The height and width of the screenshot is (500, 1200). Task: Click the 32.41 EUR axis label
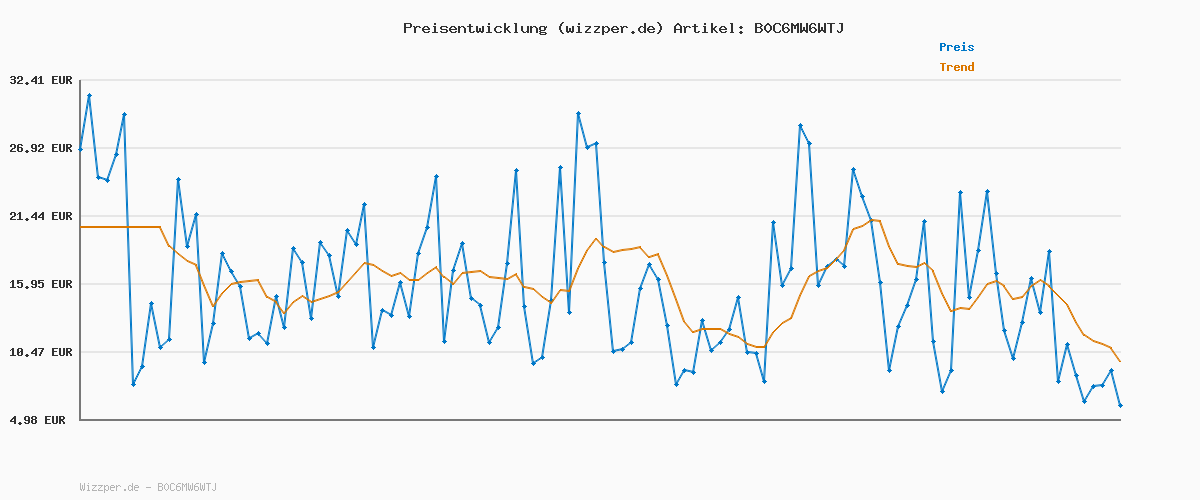pyautogui.click(x=41, y=80)
